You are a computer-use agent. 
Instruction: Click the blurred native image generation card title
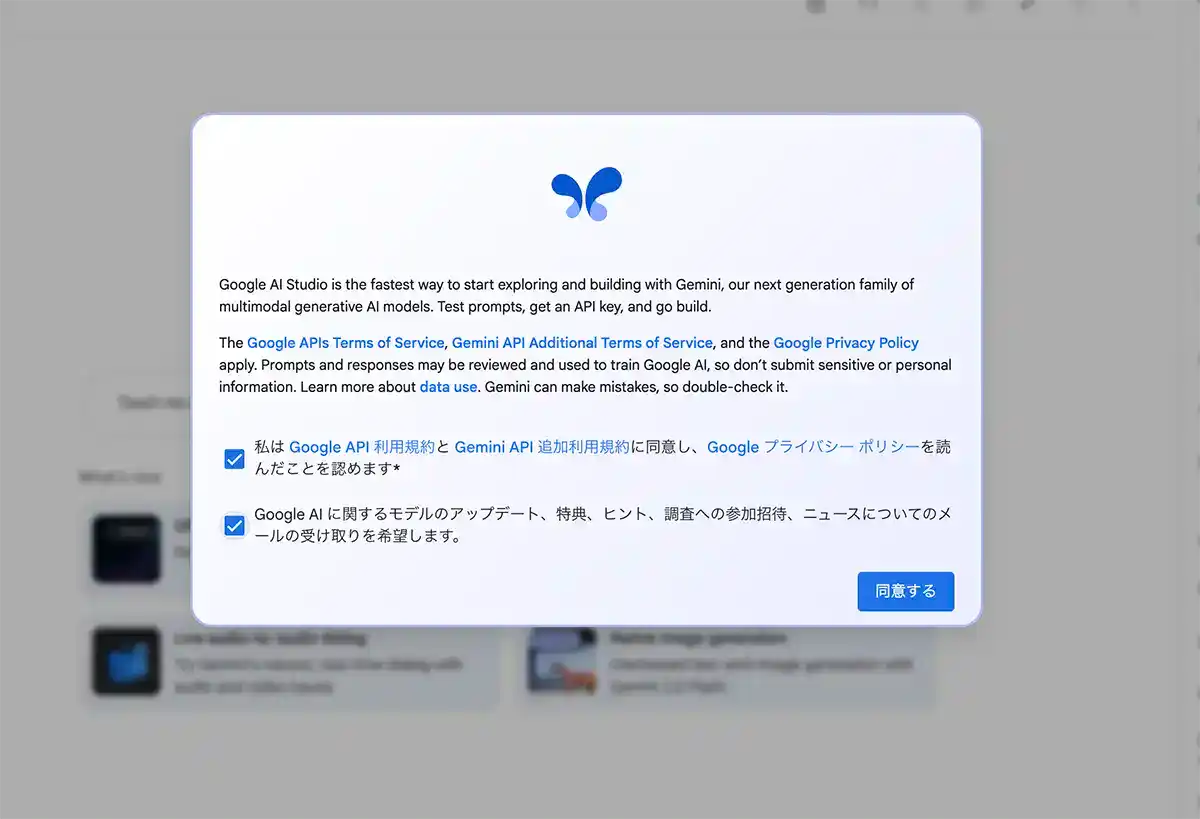click(x=698, y=638)
